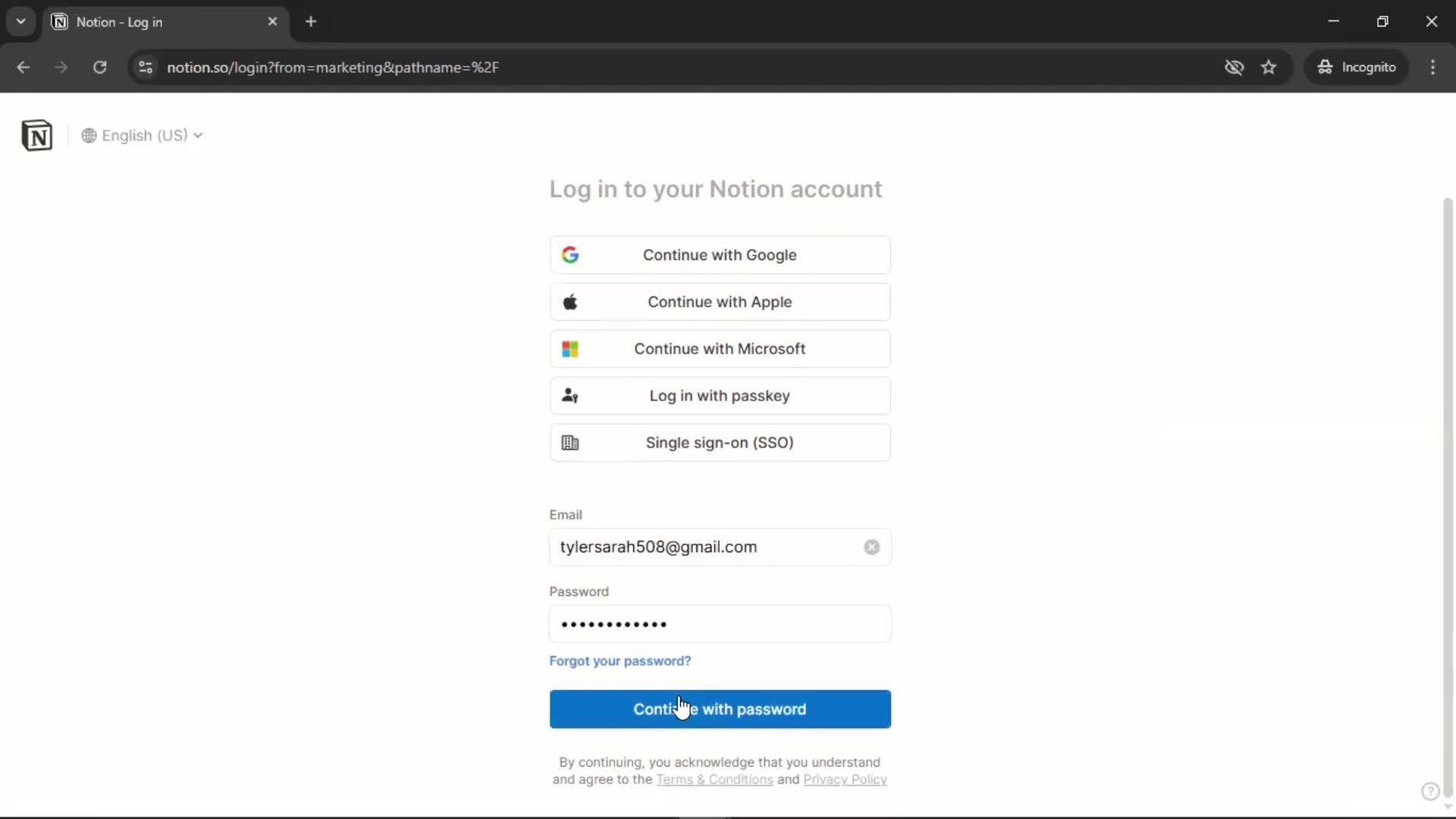Choose Log in with passkey
The width and height of the screenshot is (1456, 819).
720,396
